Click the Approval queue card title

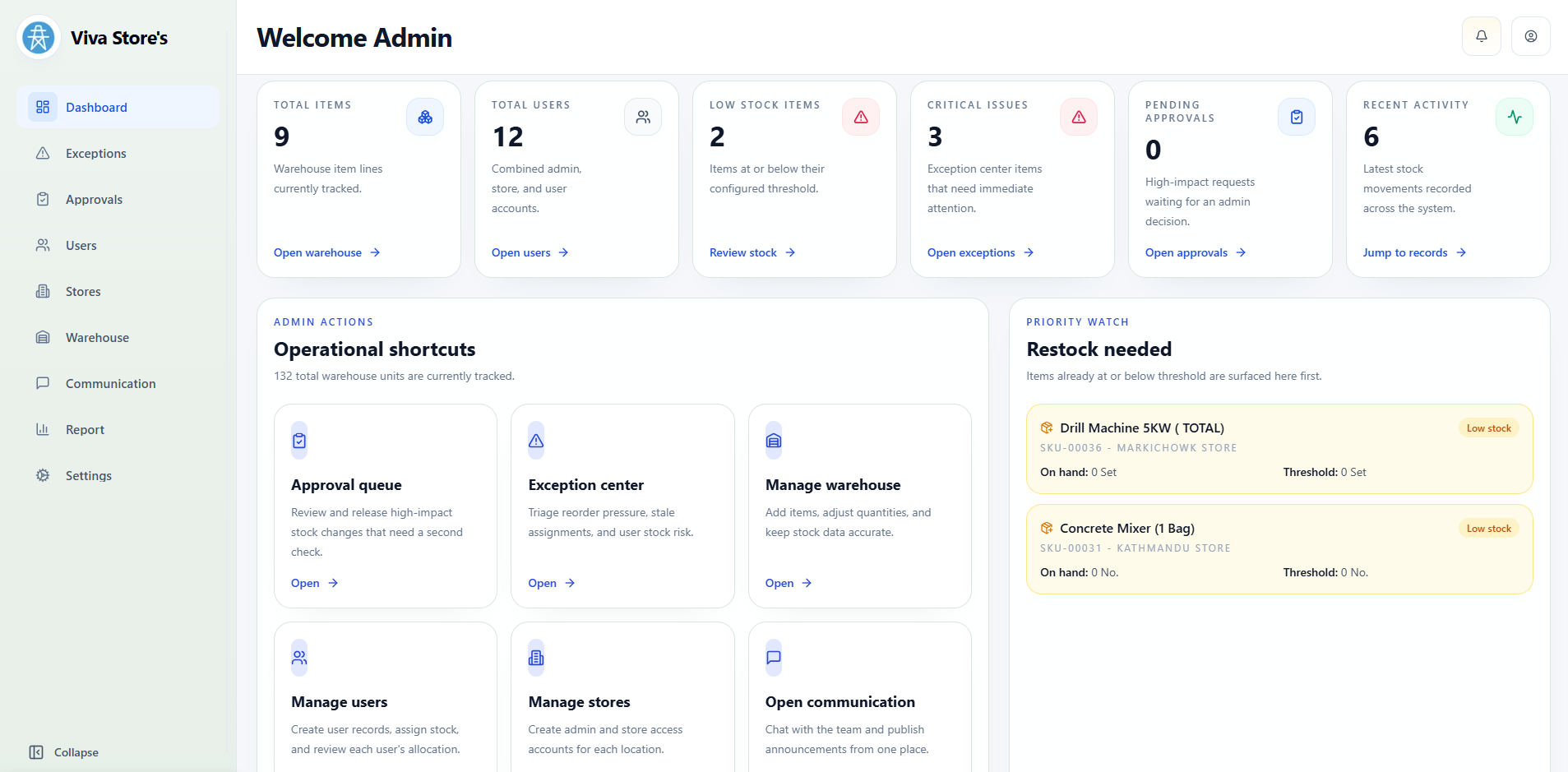[346, 485]
